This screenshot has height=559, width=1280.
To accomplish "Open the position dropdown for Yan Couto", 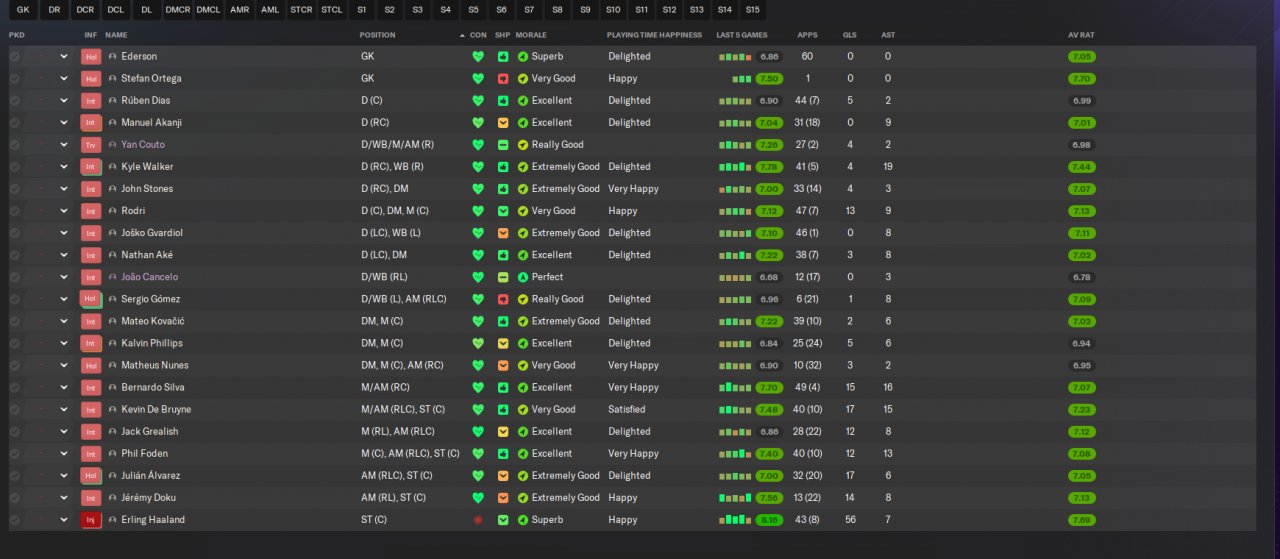I will tap(64, 145).
